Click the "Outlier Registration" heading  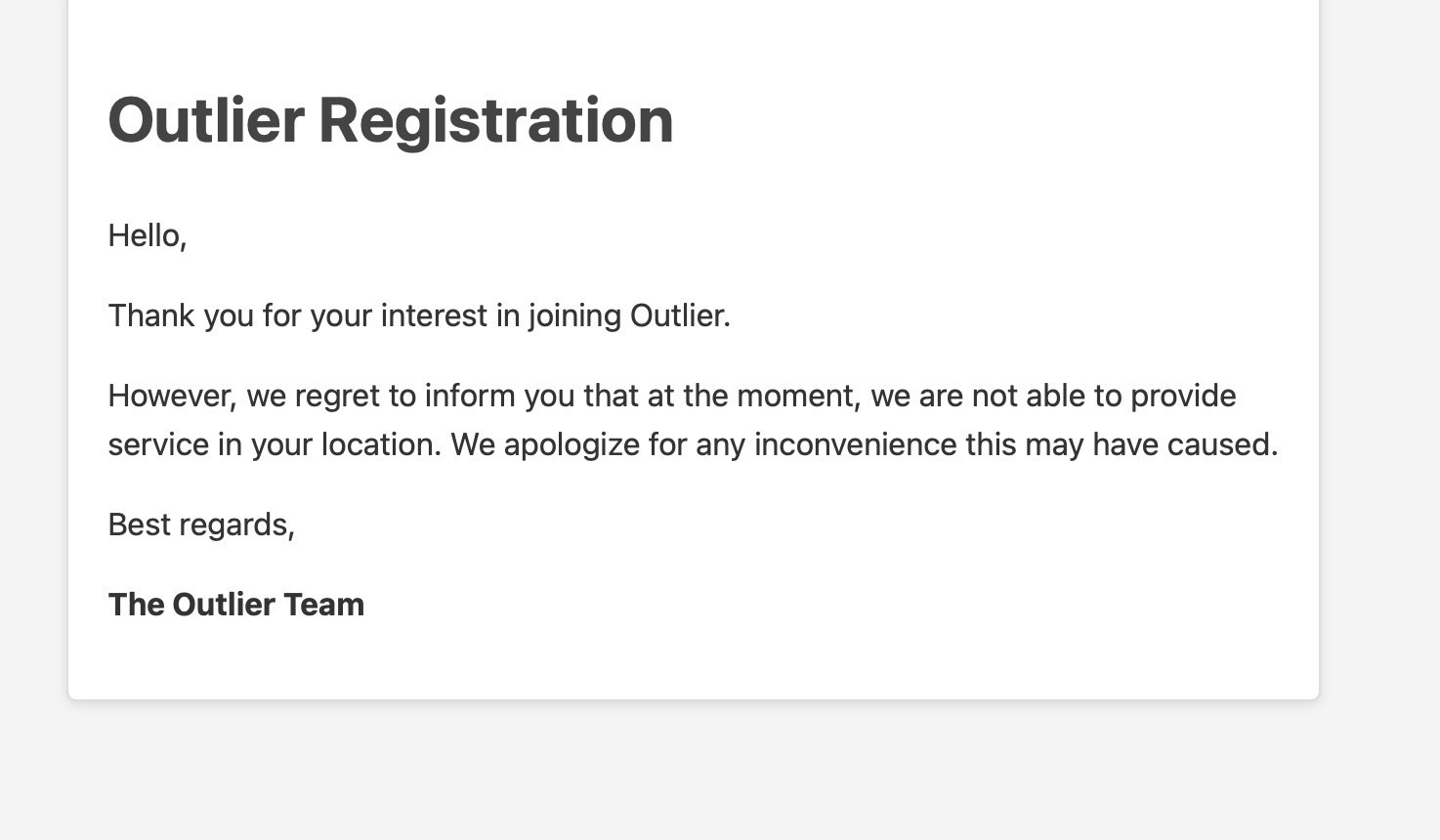(x=391, y=120)
